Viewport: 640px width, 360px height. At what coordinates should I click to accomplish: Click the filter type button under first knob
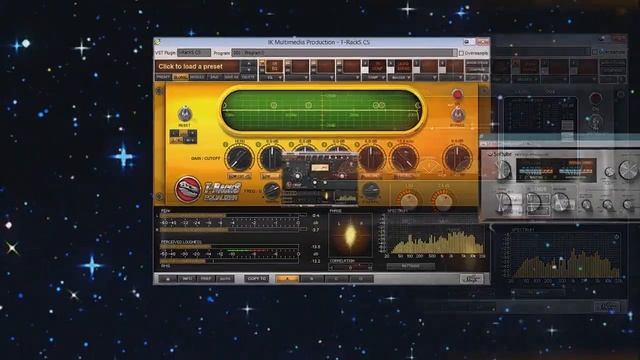[239, 176]
